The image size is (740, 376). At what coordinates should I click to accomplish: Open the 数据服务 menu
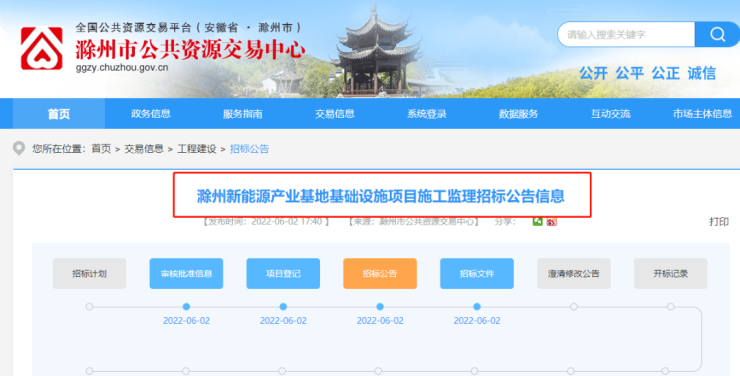coord(518,114)
